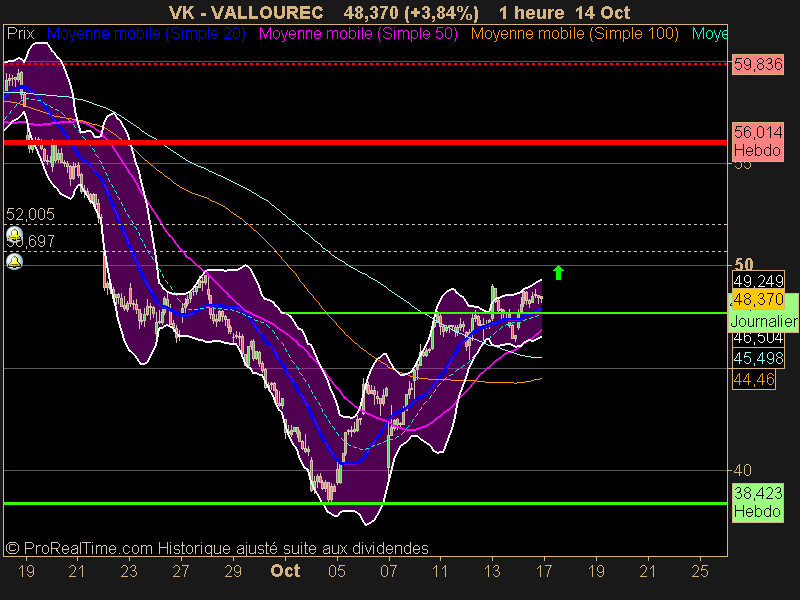Click the VK - VALLOUREC chart title
This screenshot has height=600, width=800.
click(246, 13)
